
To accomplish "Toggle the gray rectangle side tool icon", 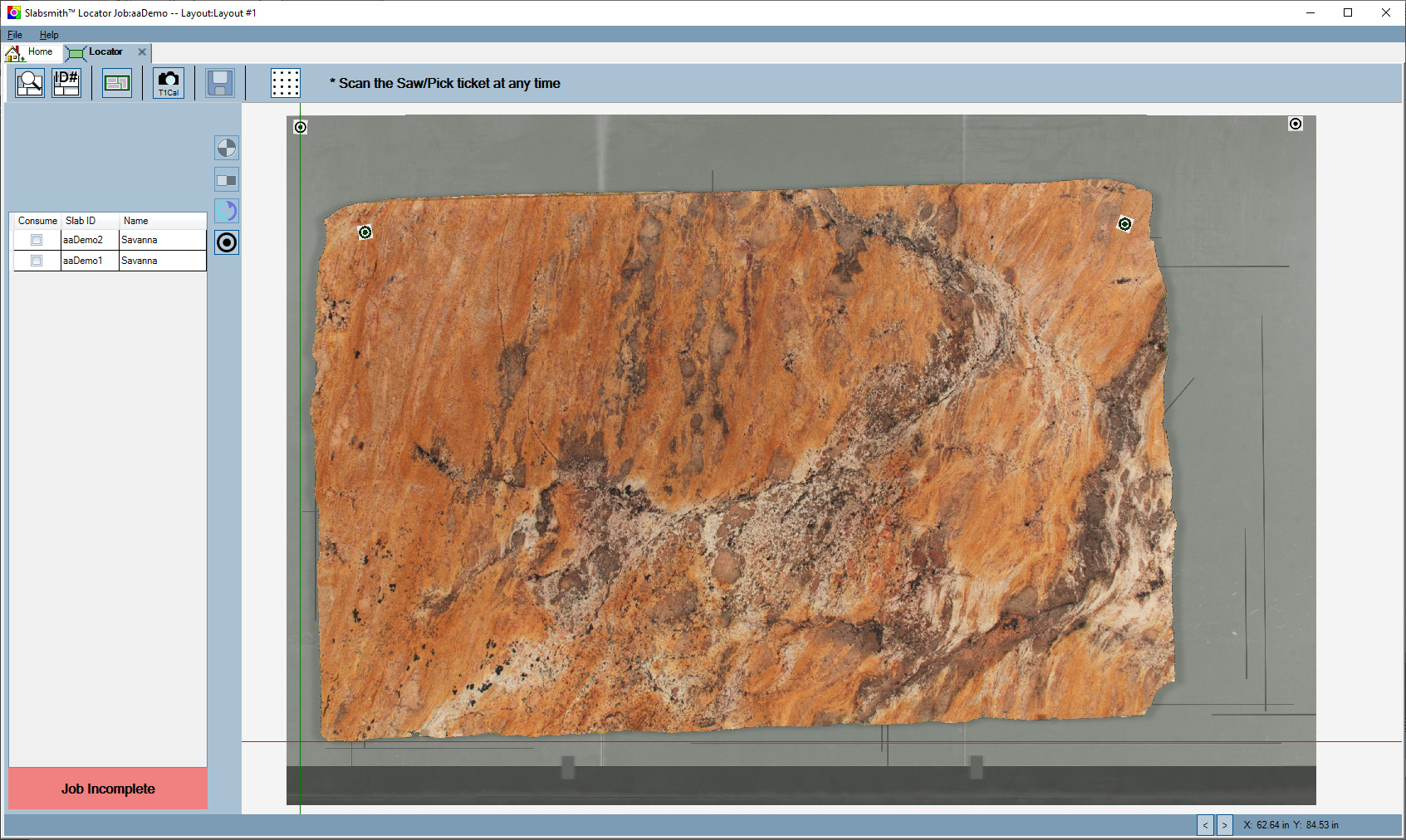I will pyautogui.click(x=227, y=180).
